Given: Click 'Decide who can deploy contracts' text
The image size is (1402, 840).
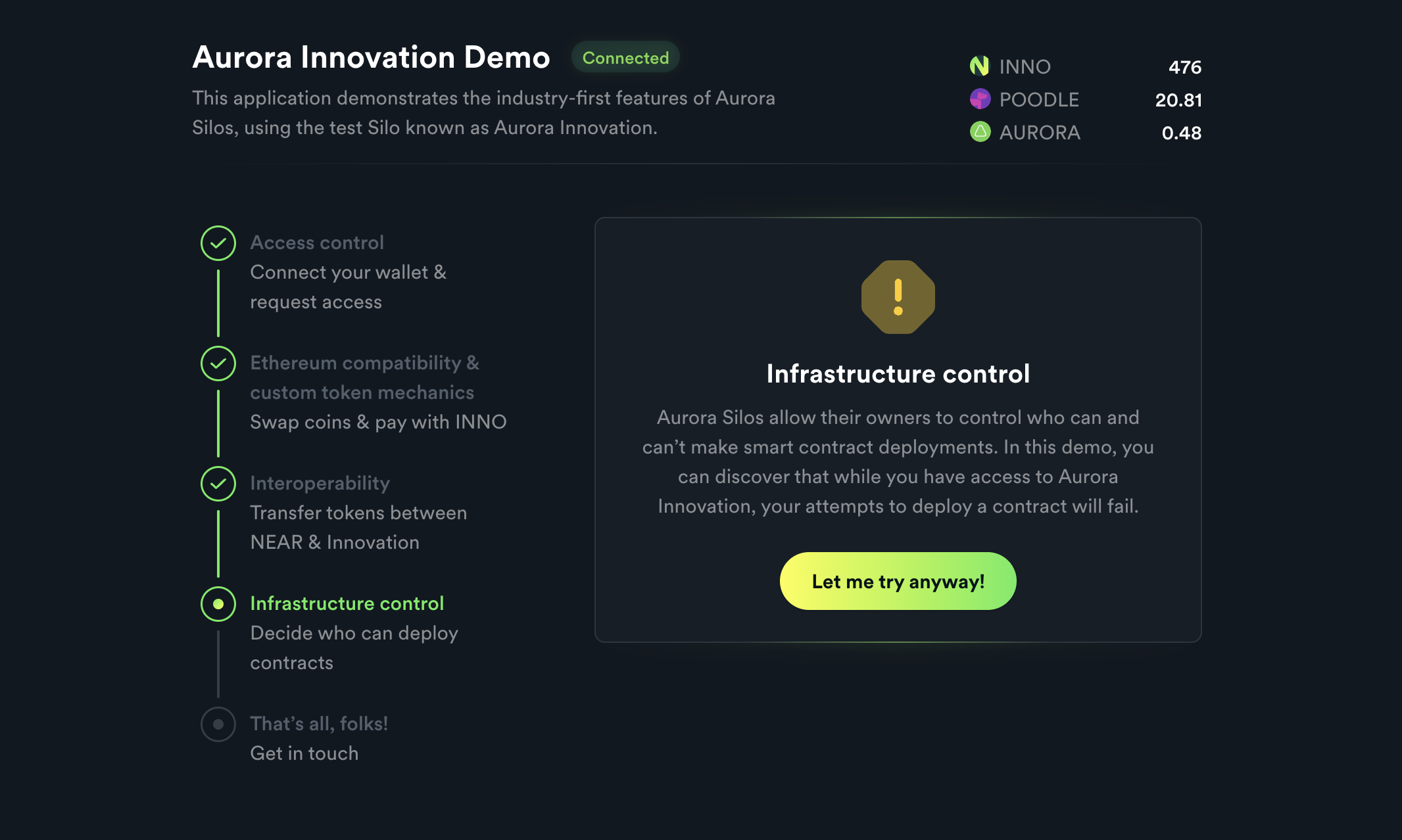Looking at the screenshot, I should (354, 648).
